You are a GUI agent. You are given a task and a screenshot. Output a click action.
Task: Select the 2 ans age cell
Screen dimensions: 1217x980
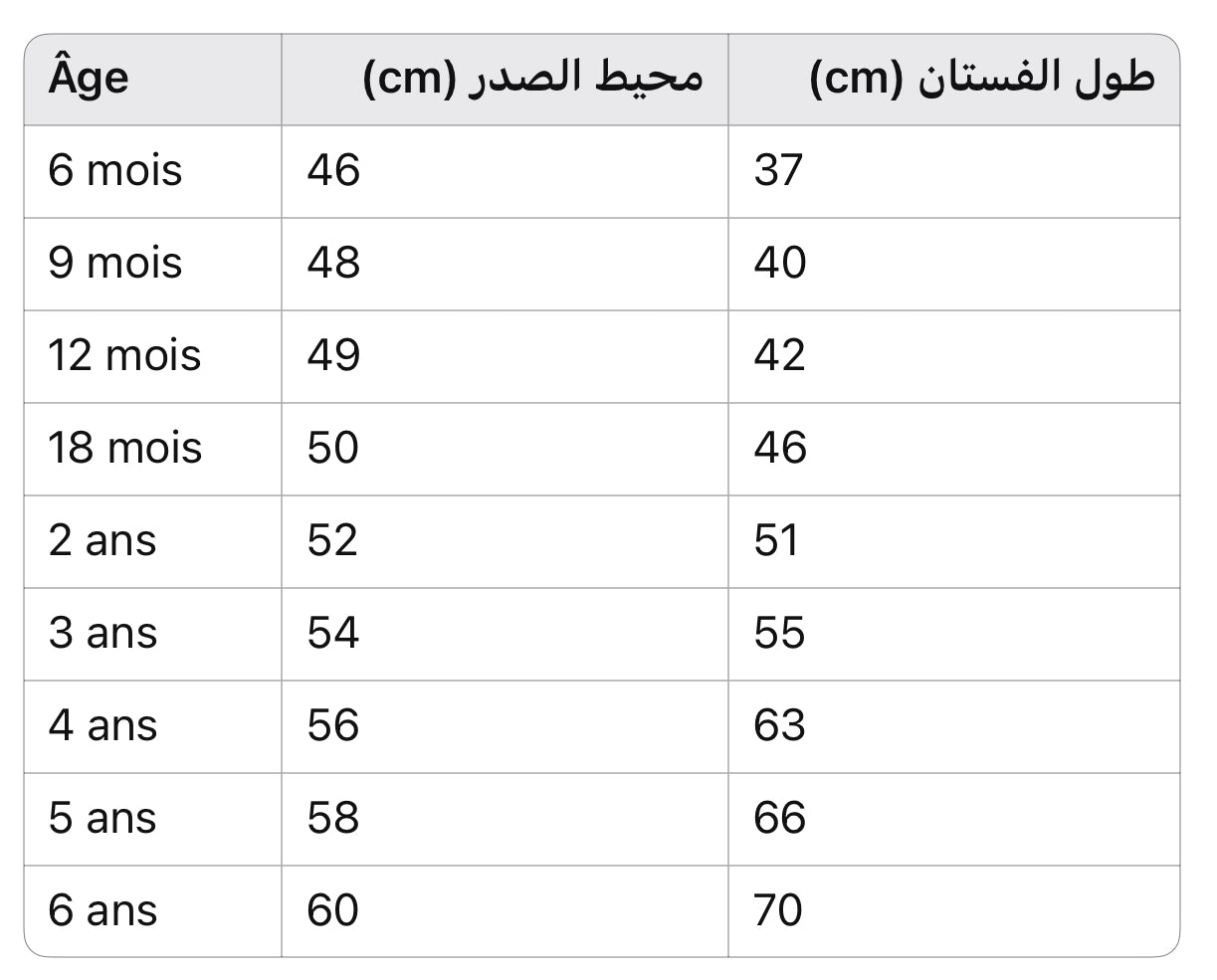(x=102, y=541)
